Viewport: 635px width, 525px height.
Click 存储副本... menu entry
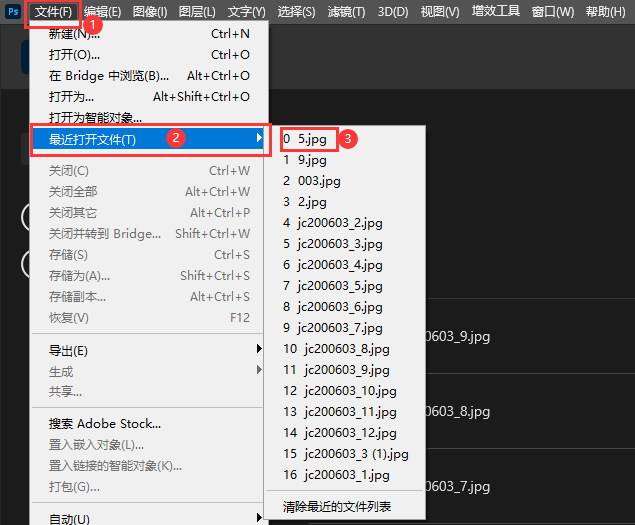click(149, 297)
